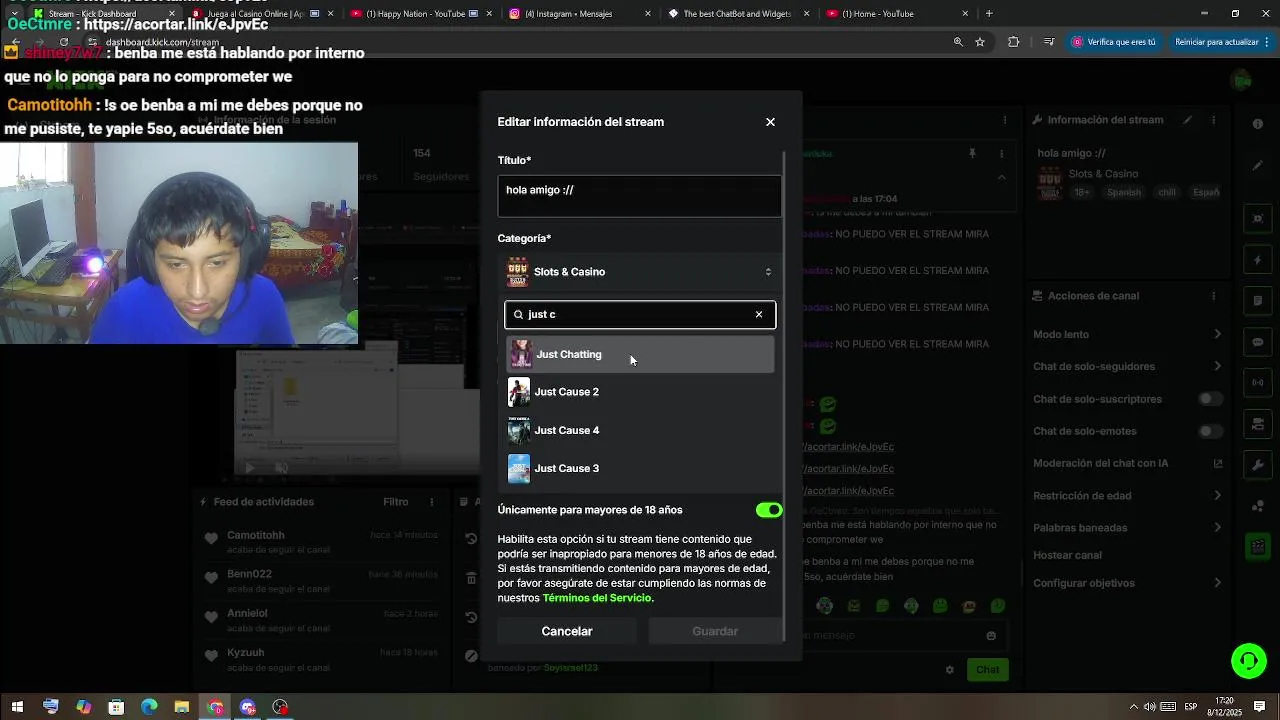Select Just Chatting from category results
The image size is (1280, 720).
pyautogui.click(x=640, y=354)
